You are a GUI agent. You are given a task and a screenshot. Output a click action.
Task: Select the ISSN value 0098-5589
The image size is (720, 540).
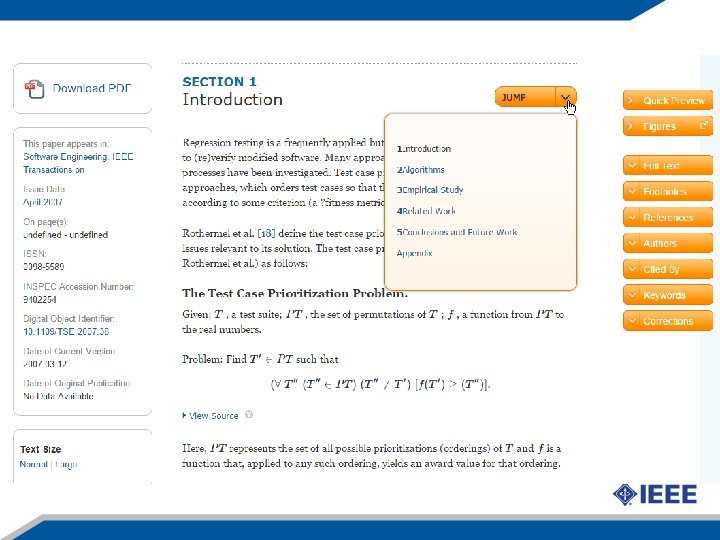pos(44,266)
